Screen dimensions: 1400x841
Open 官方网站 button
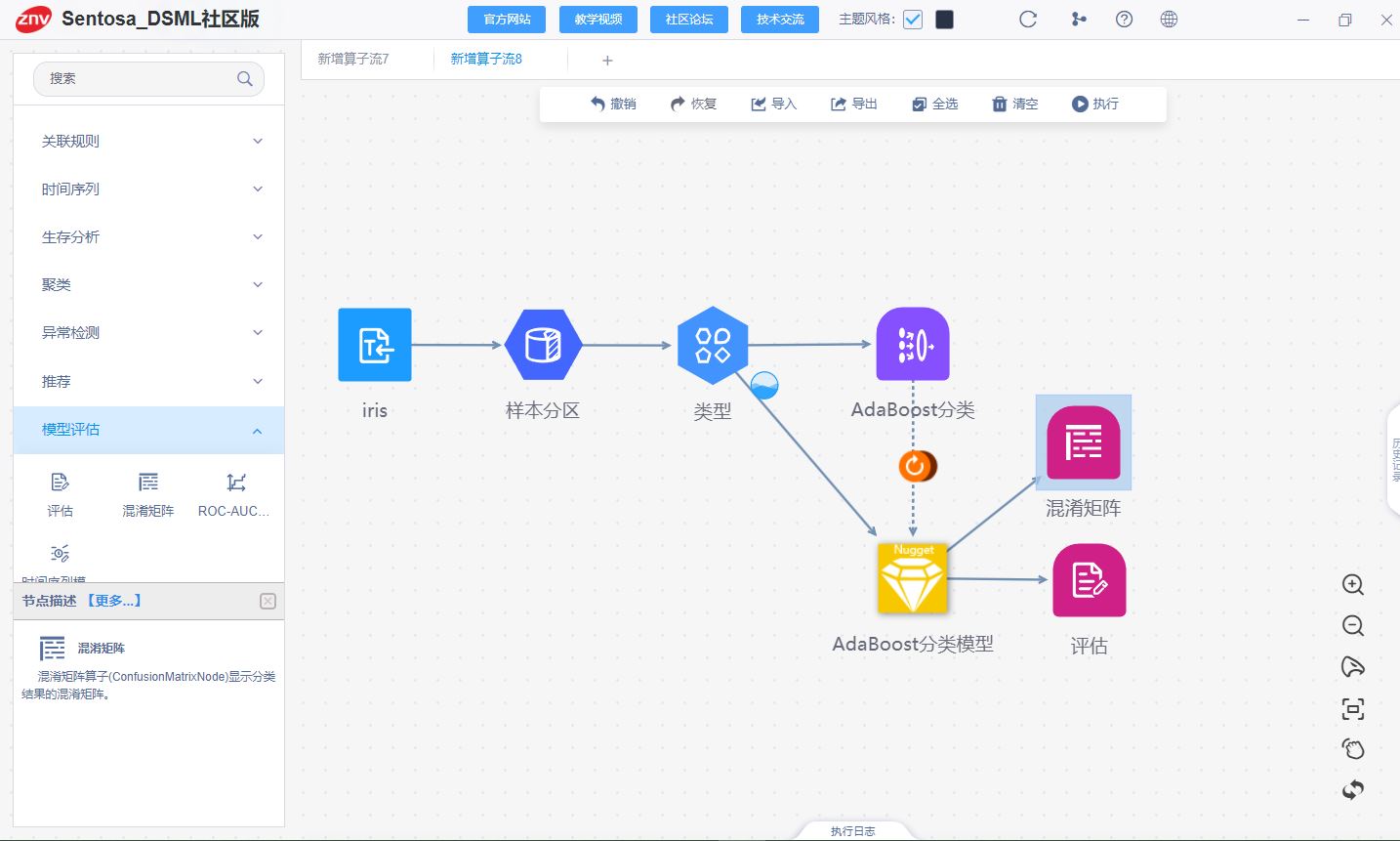508,20
